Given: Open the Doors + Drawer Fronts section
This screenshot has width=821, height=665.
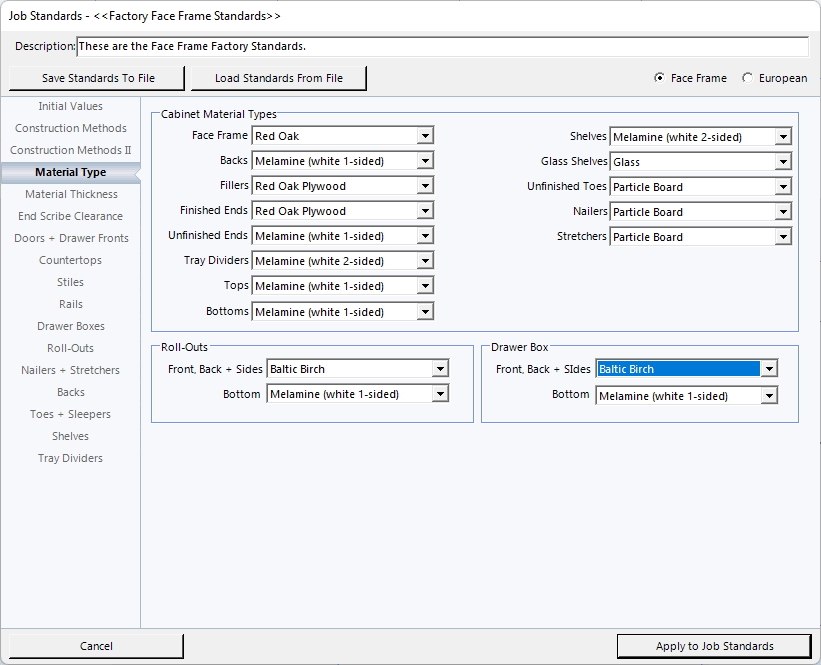Looking at the screenshot, I should pos(71,238).
